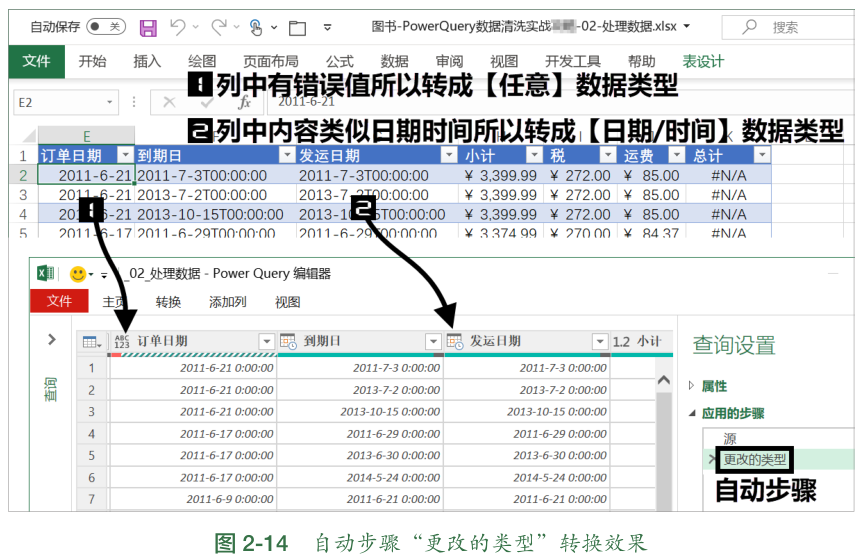This screenshot has height=558, width=864.
Task: Click the #N/A cell in Excel row 2
Action: [728, 175]
